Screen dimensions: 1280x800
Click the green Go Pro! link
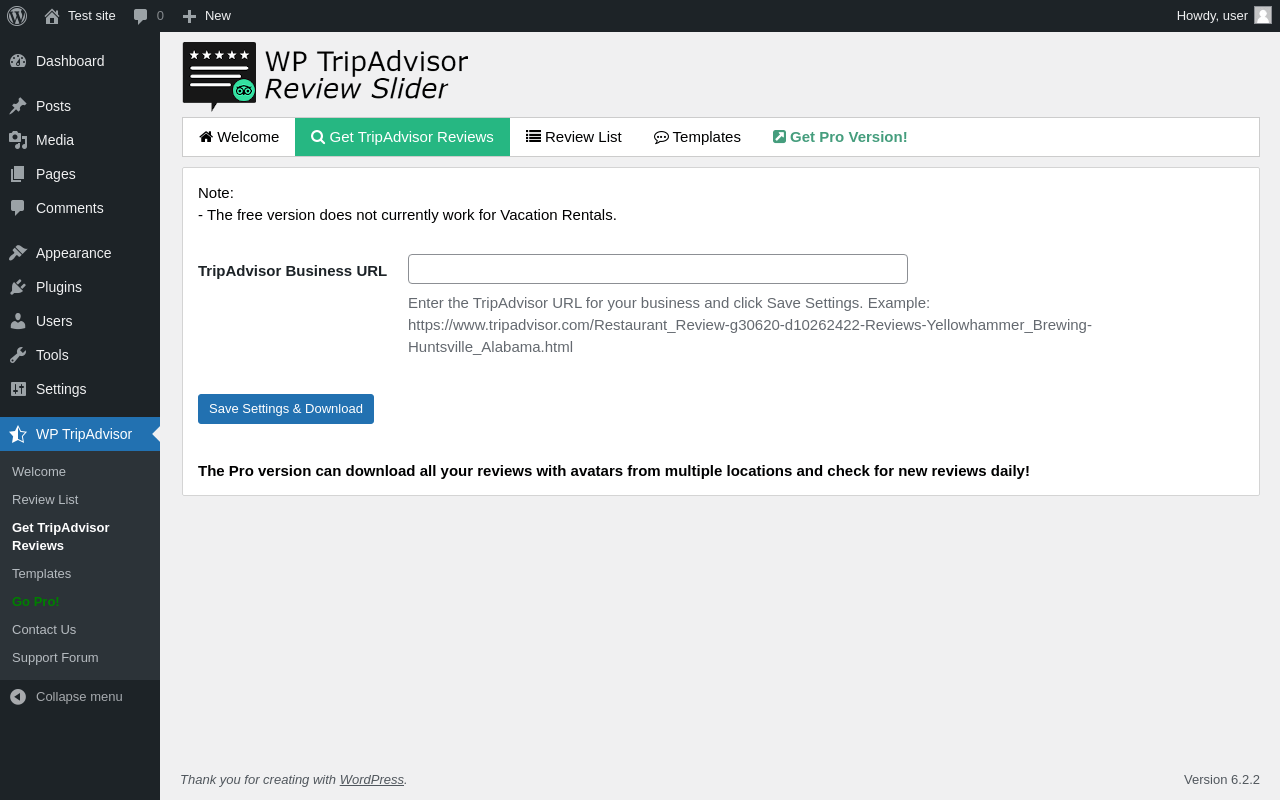point(36,602)
